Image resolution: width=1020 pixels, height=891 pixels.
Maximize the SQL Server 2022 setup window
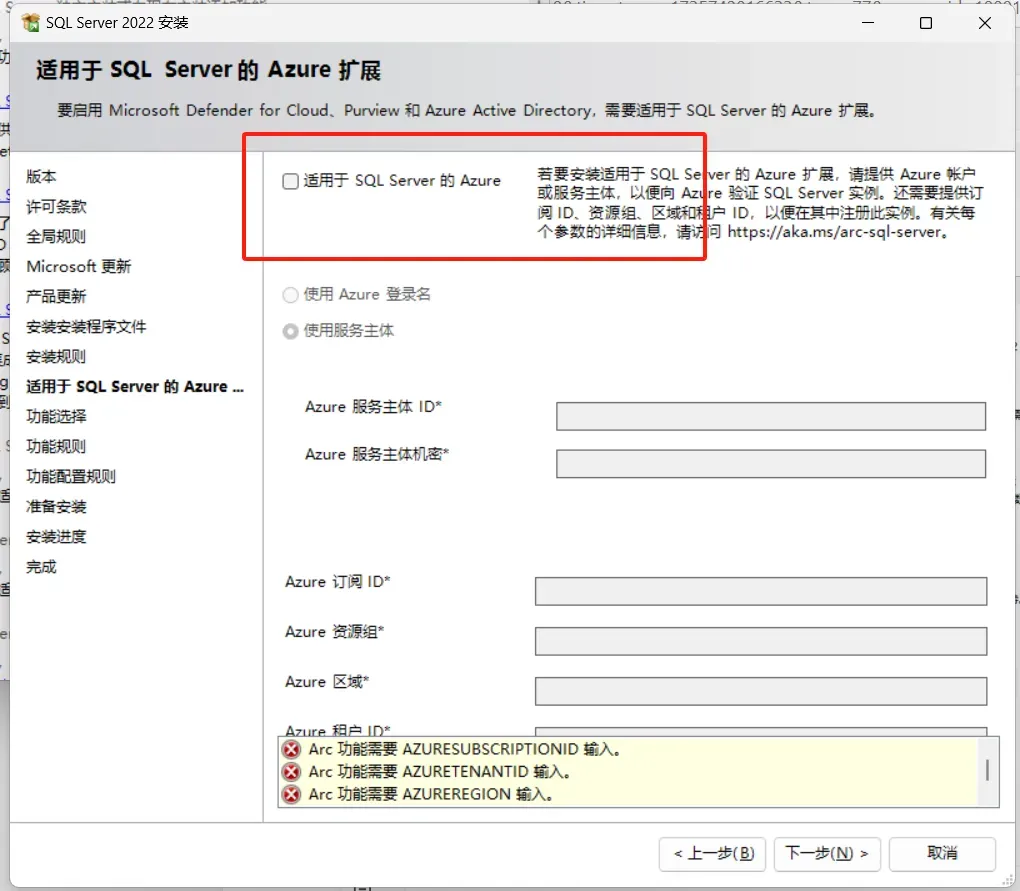(x=926, y=23)
